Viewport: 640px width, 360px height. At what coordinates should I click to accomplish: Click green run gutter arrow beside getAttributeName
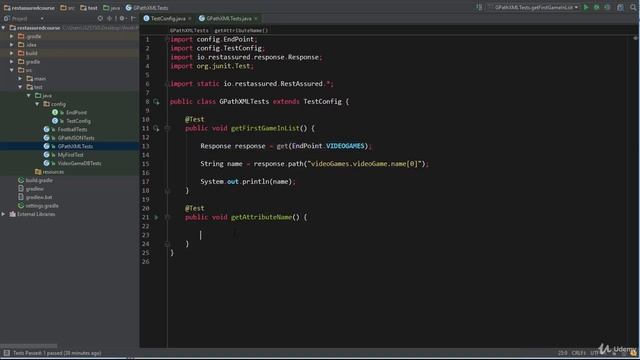[156, 217]
